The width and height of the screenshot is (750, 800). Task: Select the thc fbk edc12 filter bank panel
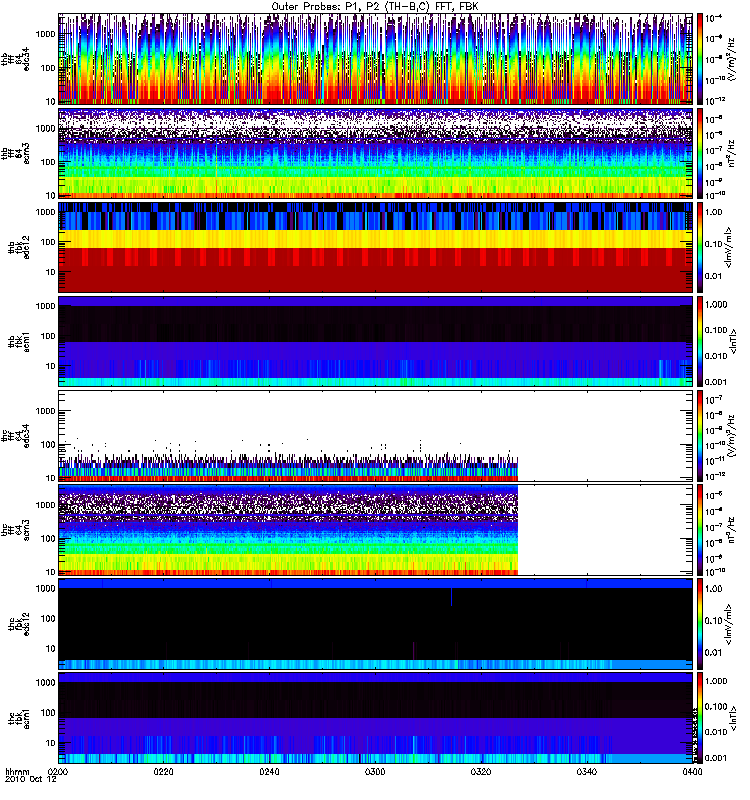pyautogui.click(x=376, y=623)
